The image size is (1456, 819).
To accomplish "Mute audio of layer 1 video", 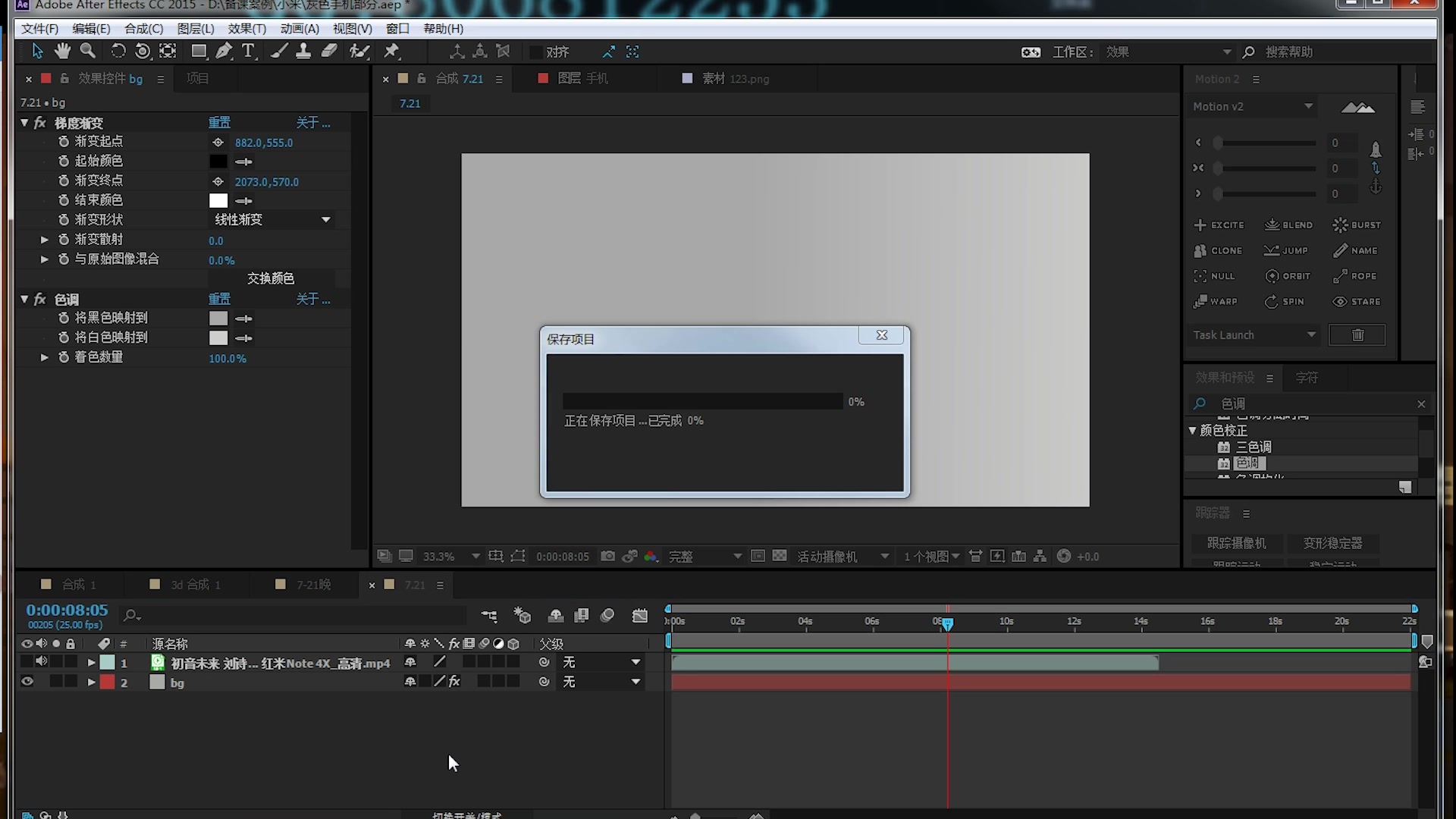I will click(x=41, y=662).
